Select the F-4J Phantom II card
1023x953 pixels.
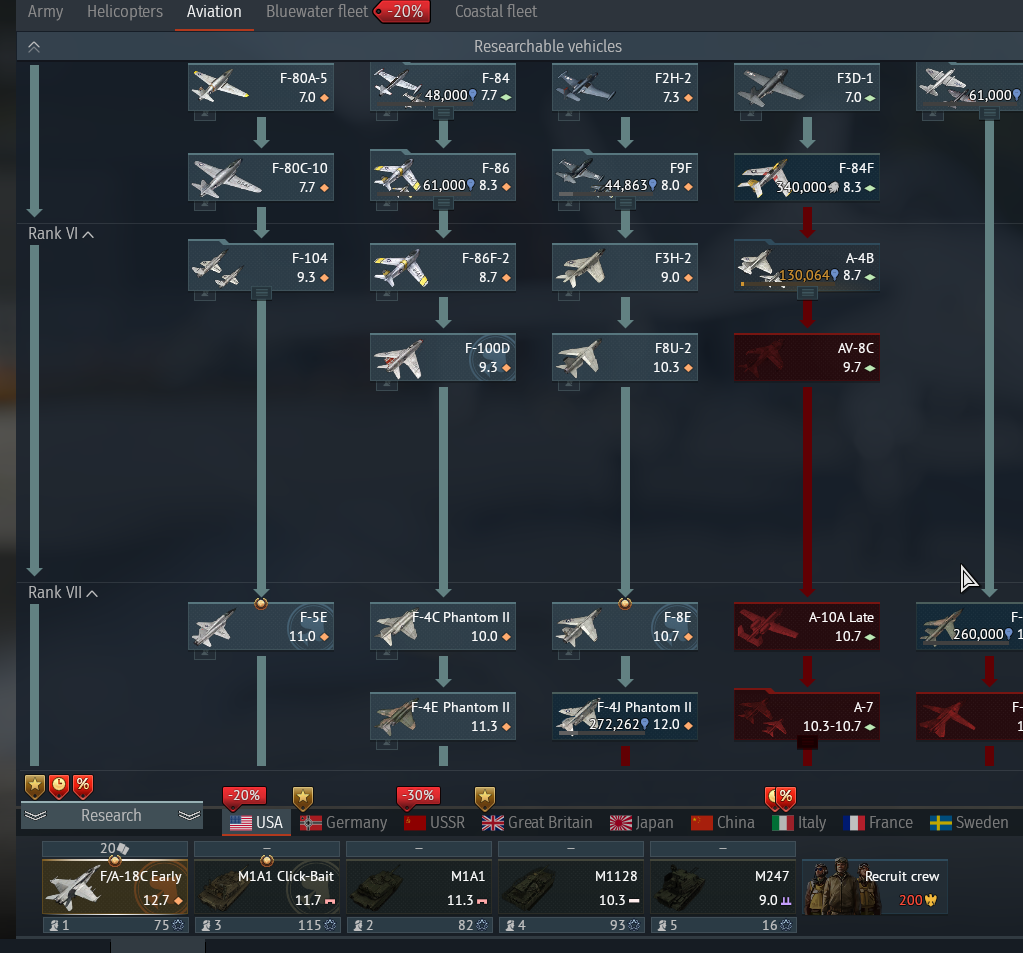pyautogui.click(x=625, y=716)
